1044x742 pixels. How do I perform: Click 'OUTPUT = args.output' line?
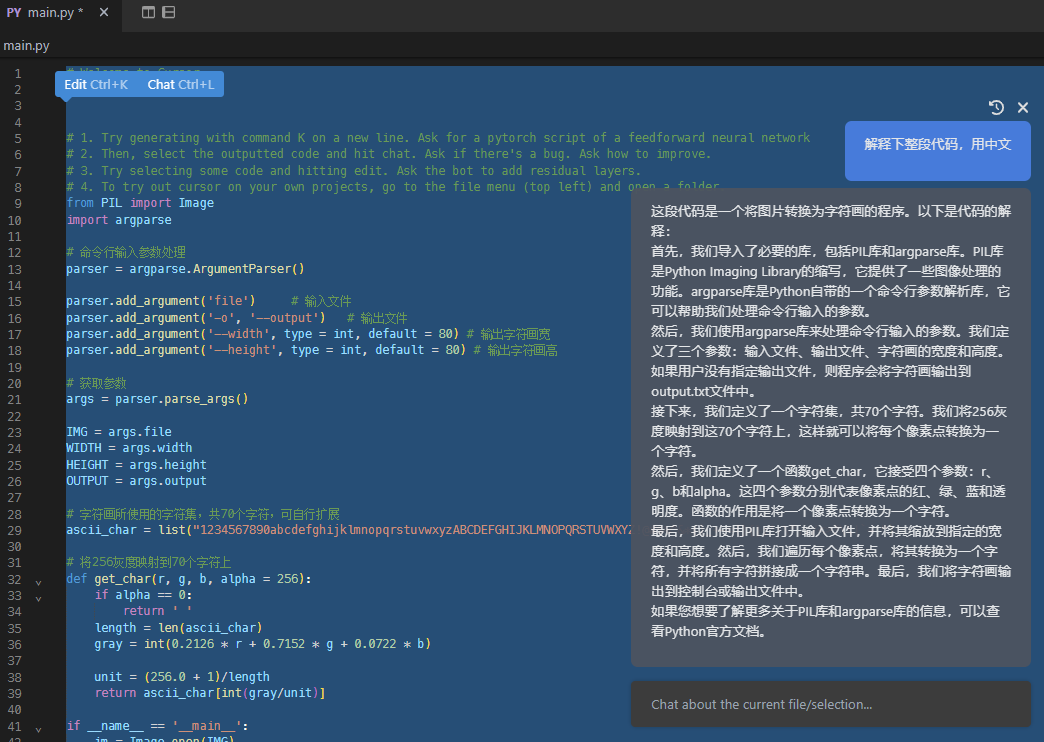click(x=136, y=481)
